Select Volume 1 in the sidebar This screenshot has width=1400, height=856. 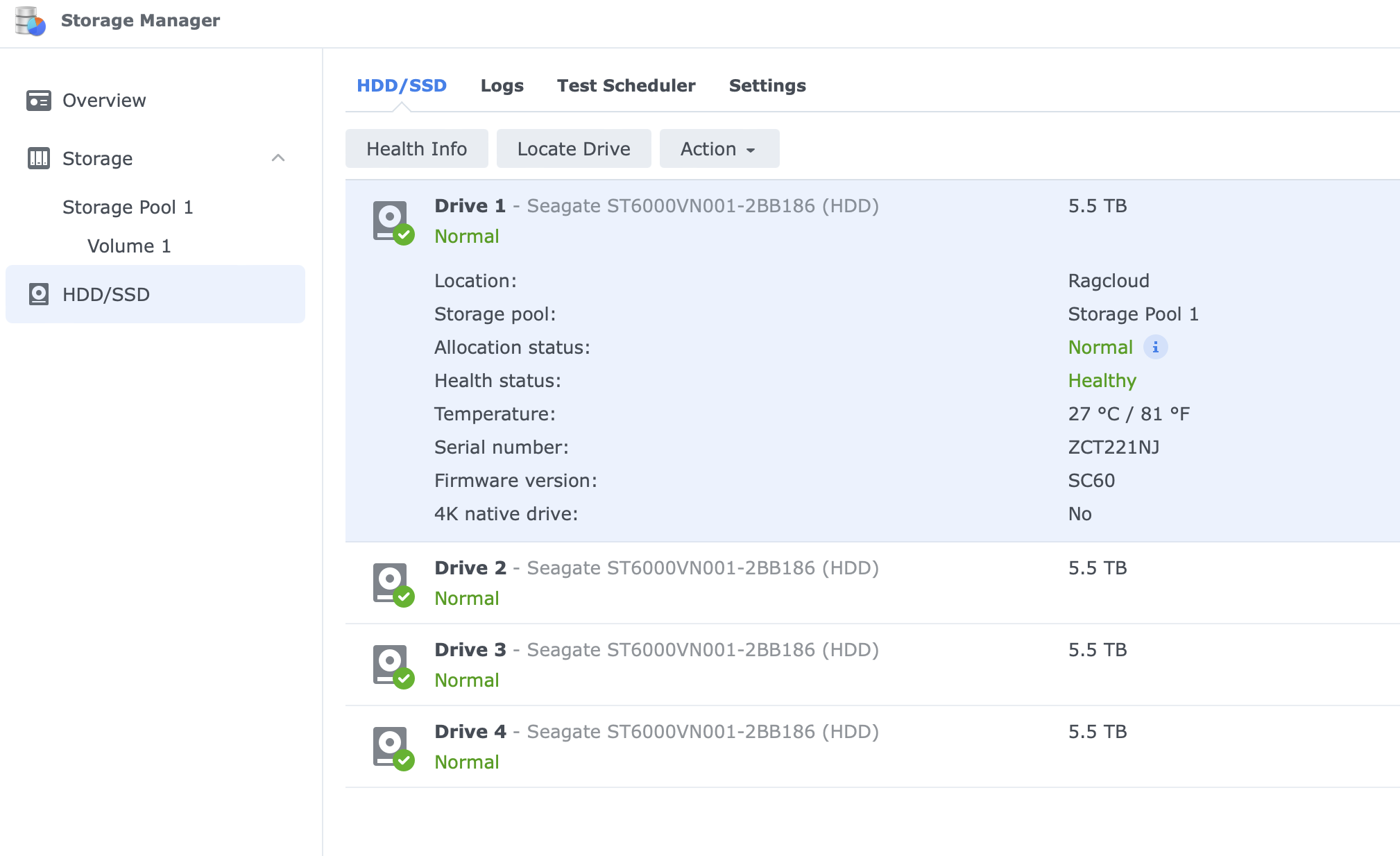click(x=129, y=245)
